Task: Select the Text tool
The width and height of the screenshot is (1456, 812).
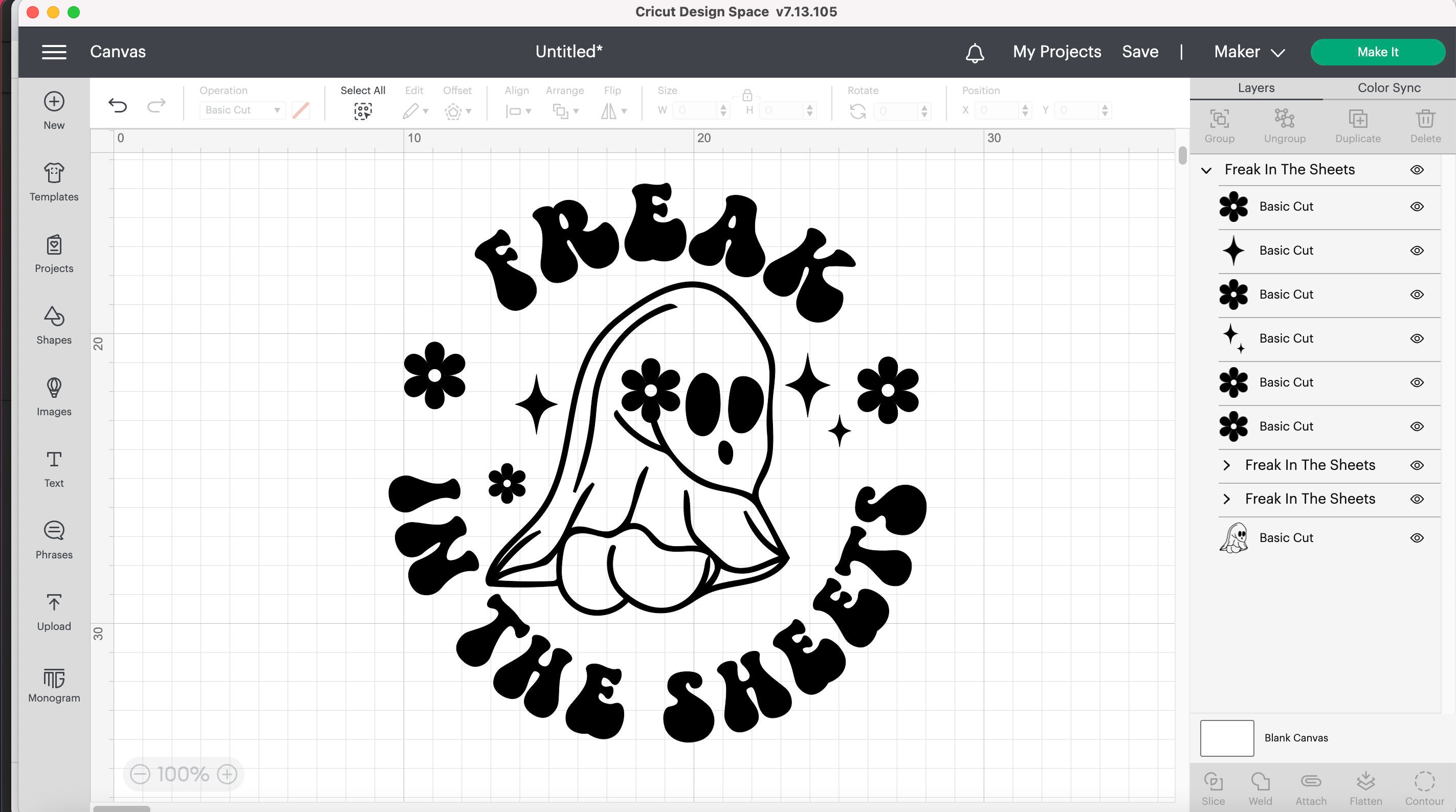Action: click(54, 469)
